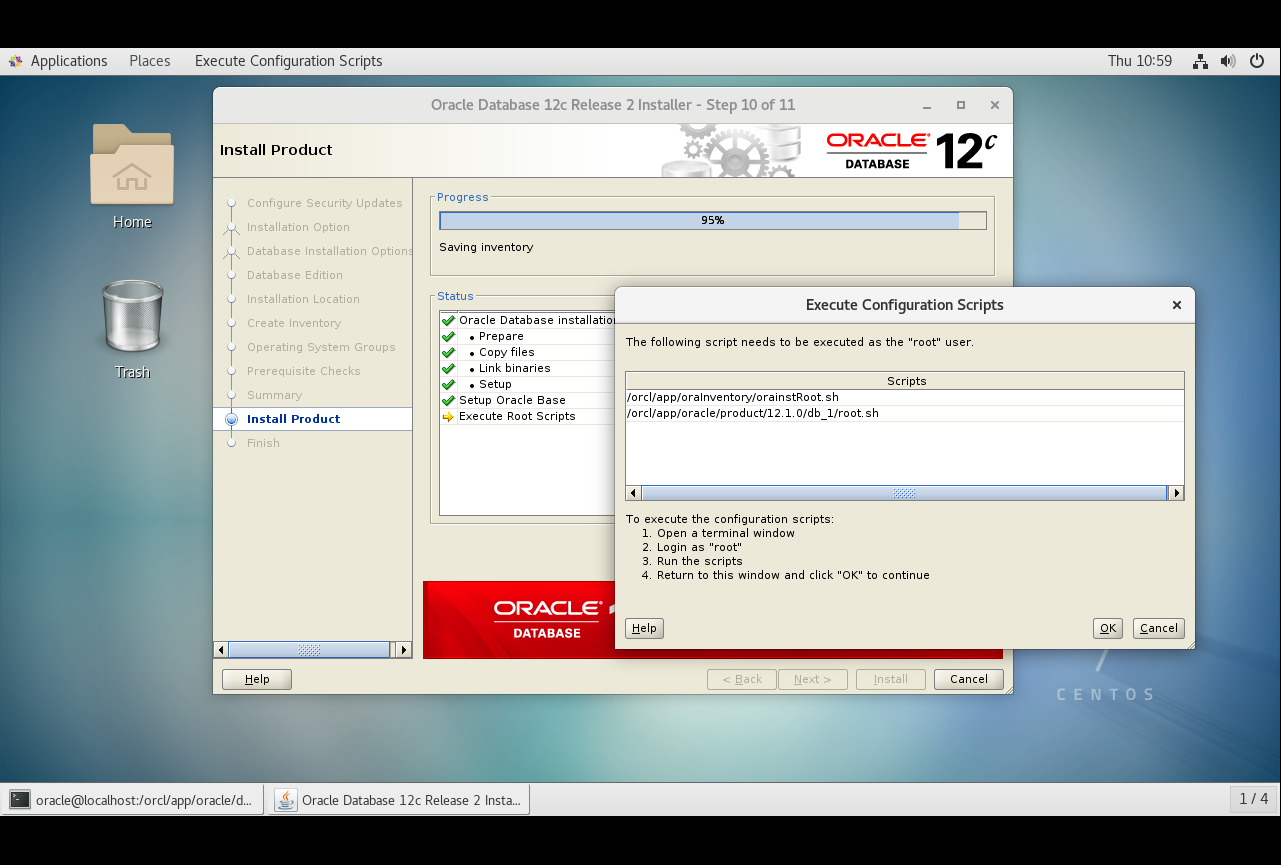Viewport: 1281px width, 865px height.
Task: Click OK in the configuration scripts dialog
Action: (x=1107, y=628)
